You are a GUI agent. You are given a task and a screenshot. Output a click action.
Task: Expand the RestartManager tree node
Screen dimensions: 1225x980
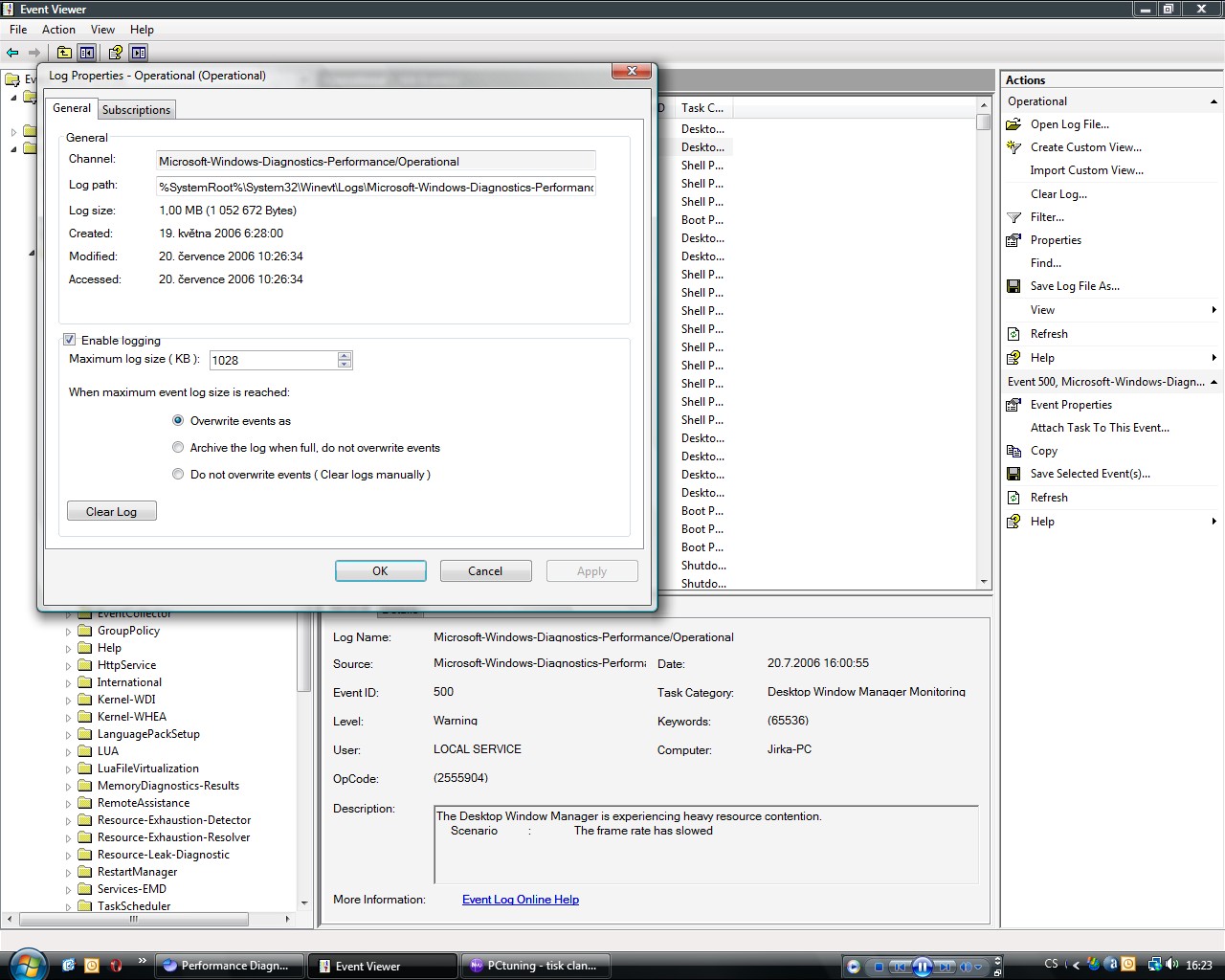[69, 873]
